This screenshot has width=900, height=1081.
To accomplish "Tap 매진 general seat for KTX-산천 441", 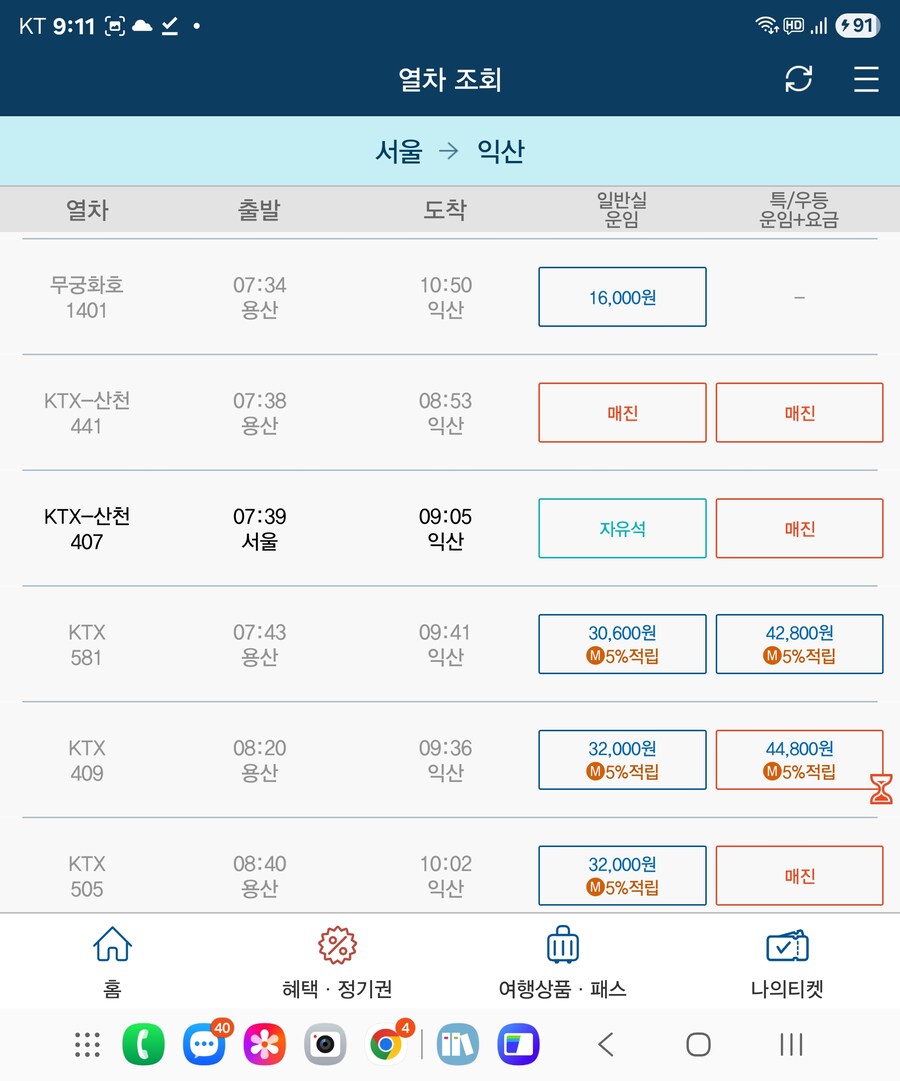I will coord(622,413).
